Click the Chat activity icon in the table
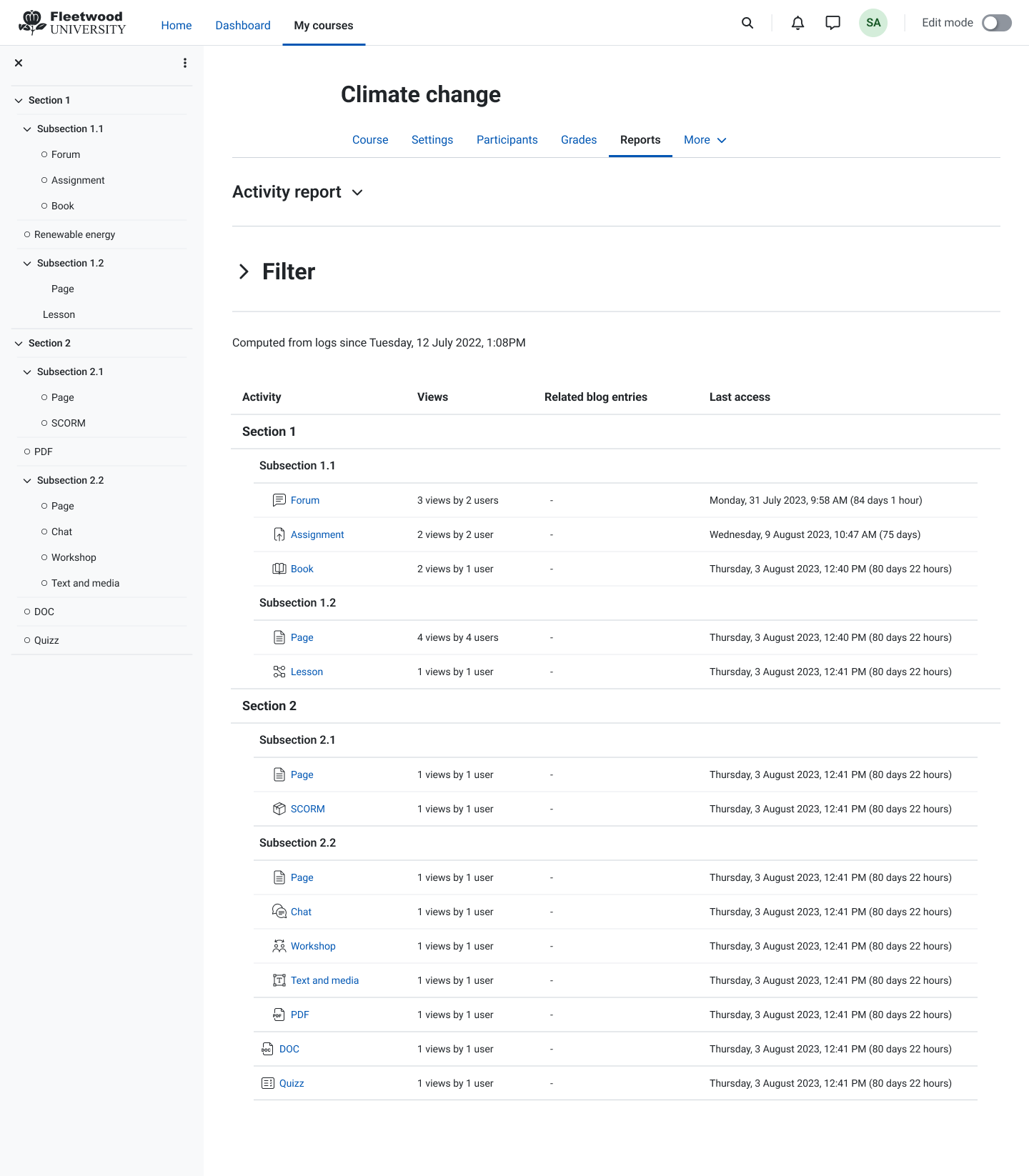 click(x=279, y=912)
